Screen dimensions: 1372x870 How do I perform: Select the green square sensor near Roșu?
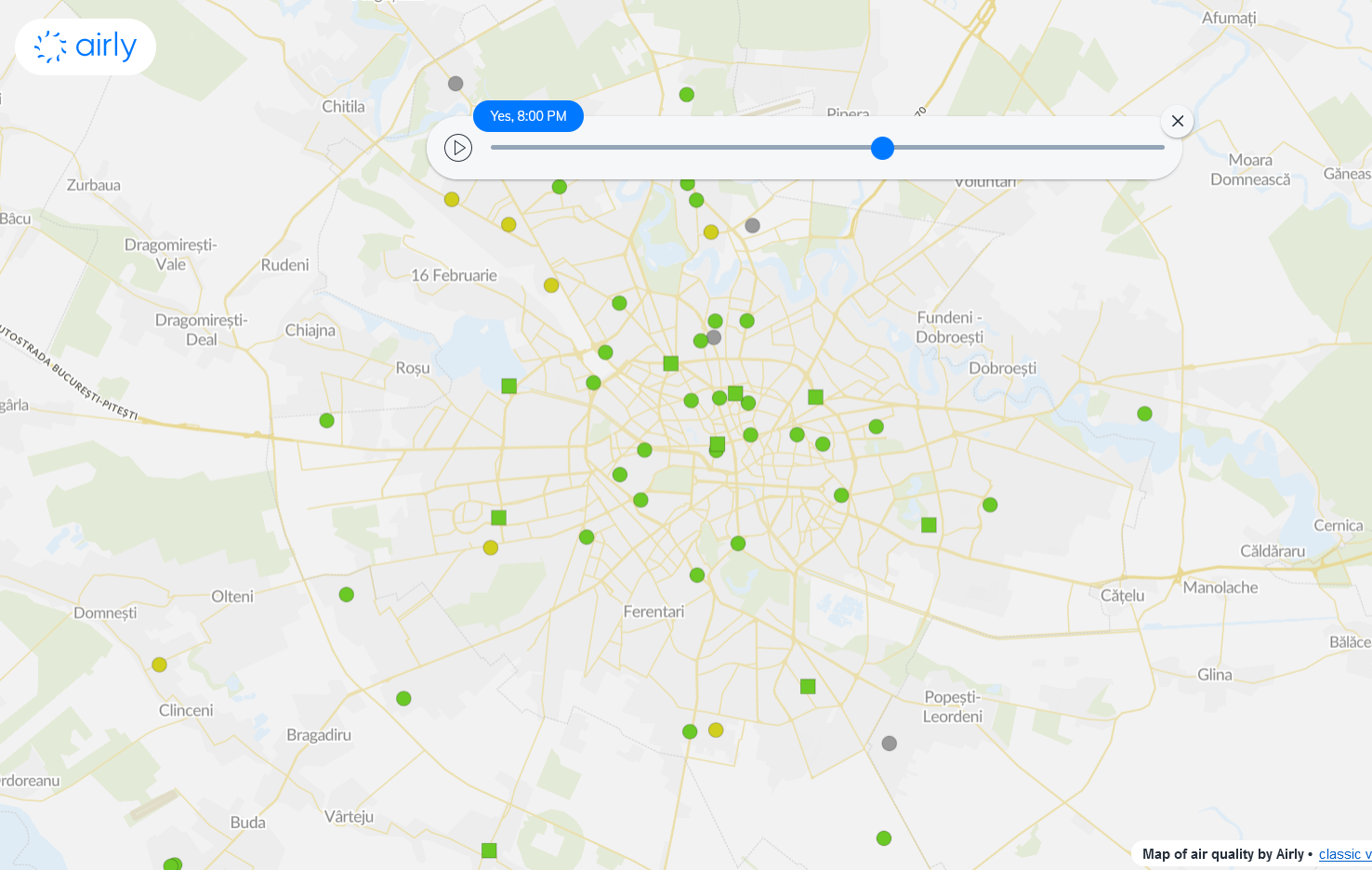point(508,386)
